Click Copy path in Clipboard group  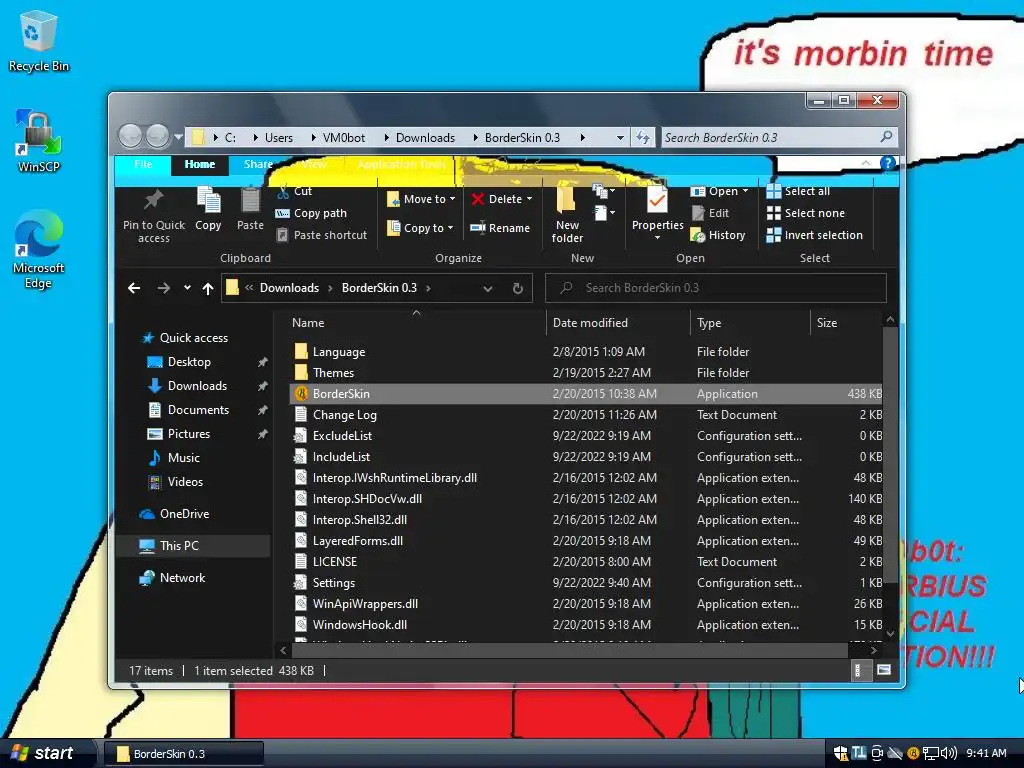[312, 214]
